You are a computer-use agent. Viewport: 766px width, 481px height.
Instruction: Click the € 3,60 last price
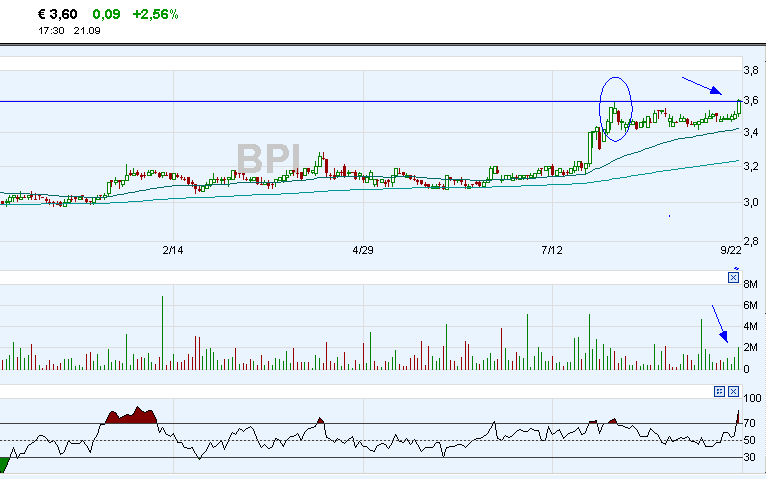[58, 15]
